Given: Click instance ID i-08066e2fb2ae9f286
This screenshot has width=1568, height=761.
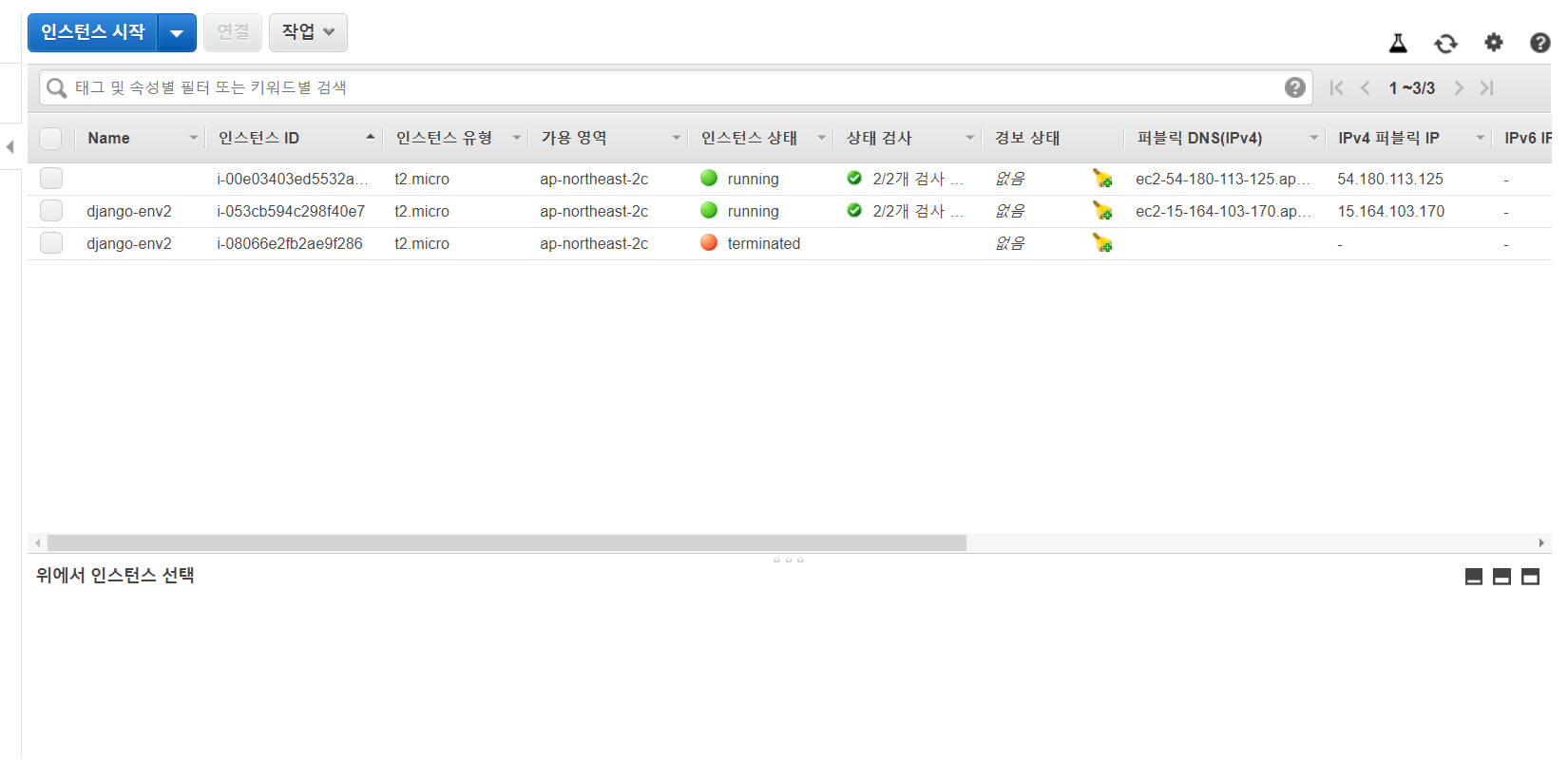Looking at the screenshot, I should [290, 243].
